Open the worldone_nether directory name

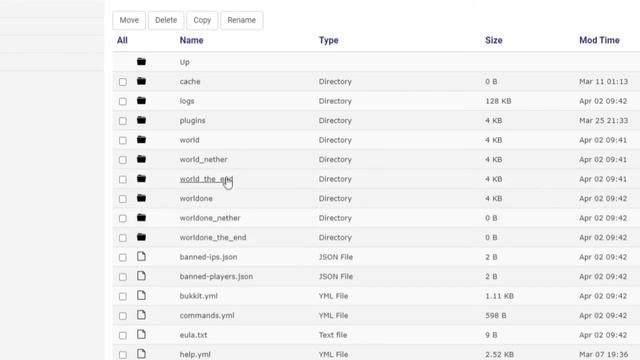pos(210,218)
